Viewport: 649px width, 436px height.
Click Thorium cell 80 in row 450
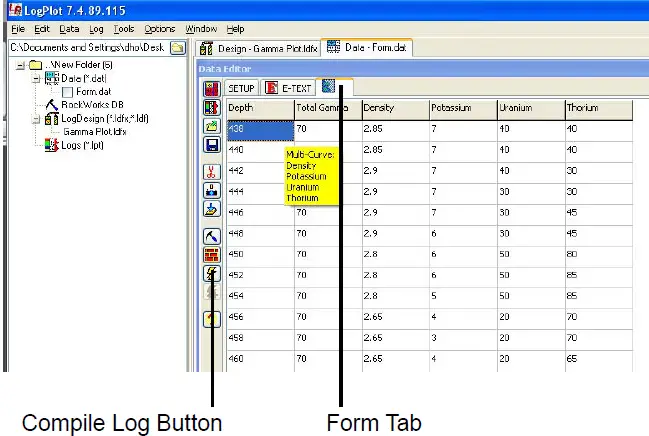[x=599, y=256]
